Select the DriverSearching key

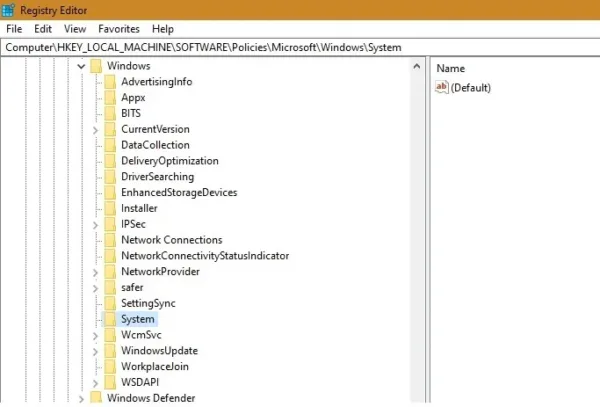click(158, 176)
